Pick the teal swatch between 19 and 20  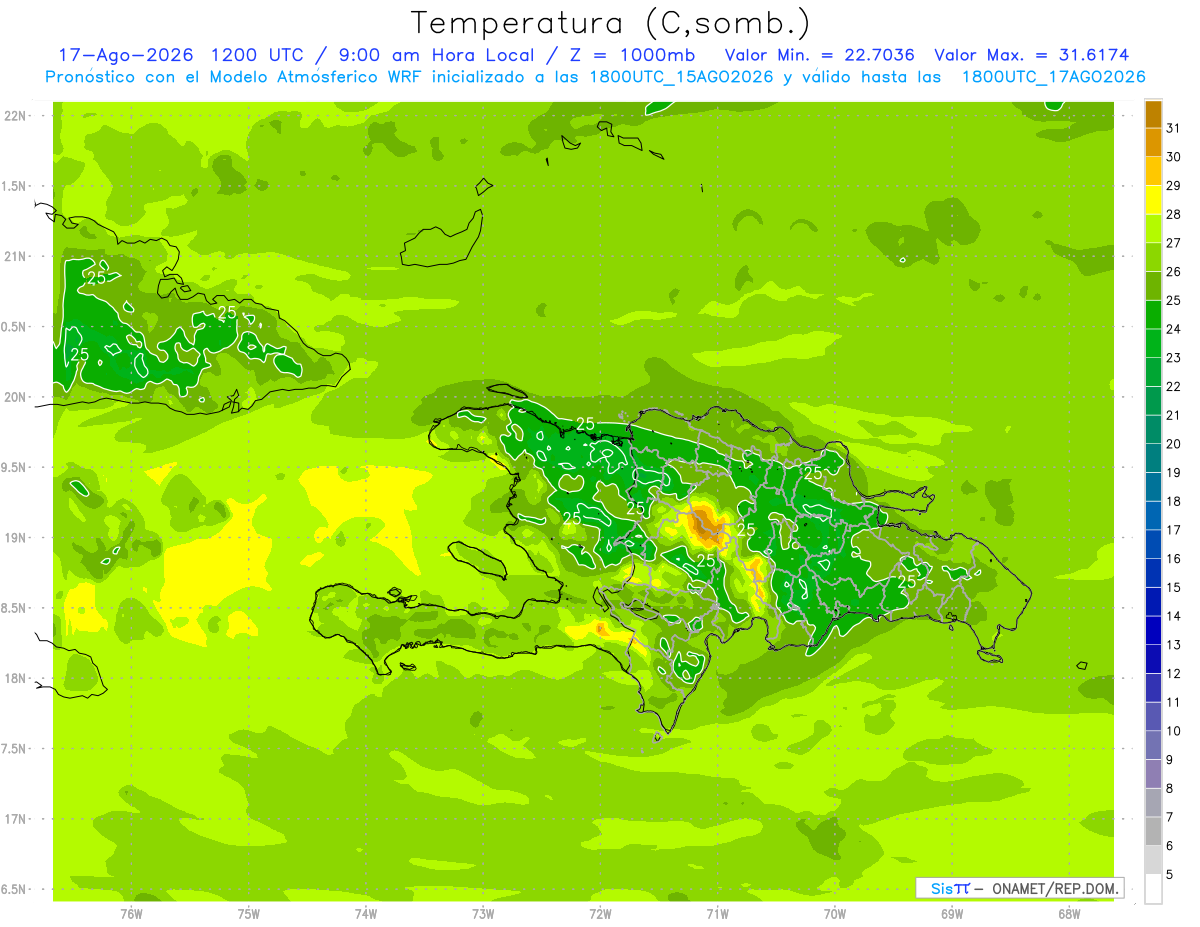[x=1153, y=459]
